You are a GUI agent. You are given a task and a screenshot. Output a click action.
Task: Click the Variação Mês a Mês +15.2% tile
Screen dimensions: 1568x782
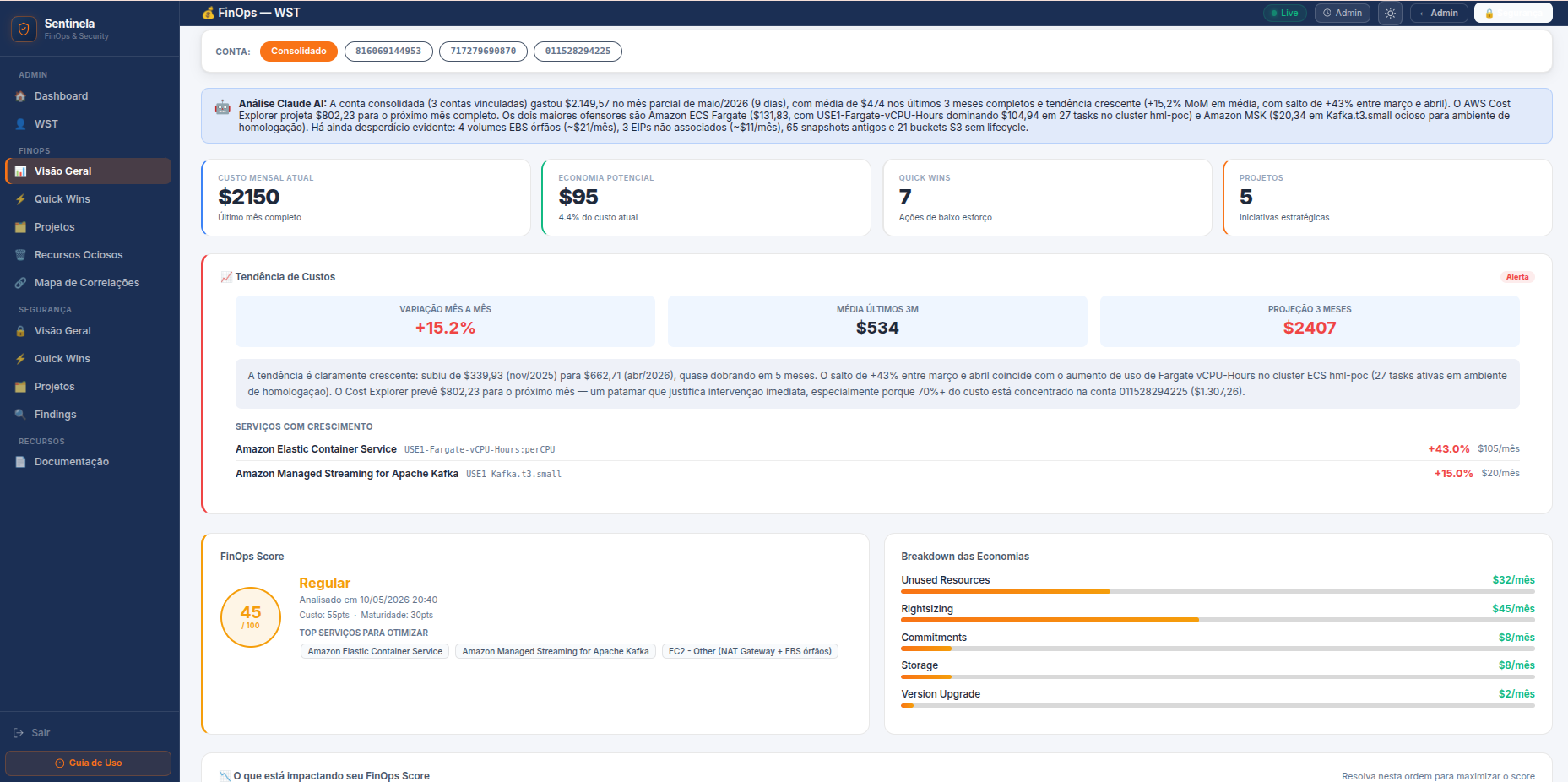[x=445, y=321]
